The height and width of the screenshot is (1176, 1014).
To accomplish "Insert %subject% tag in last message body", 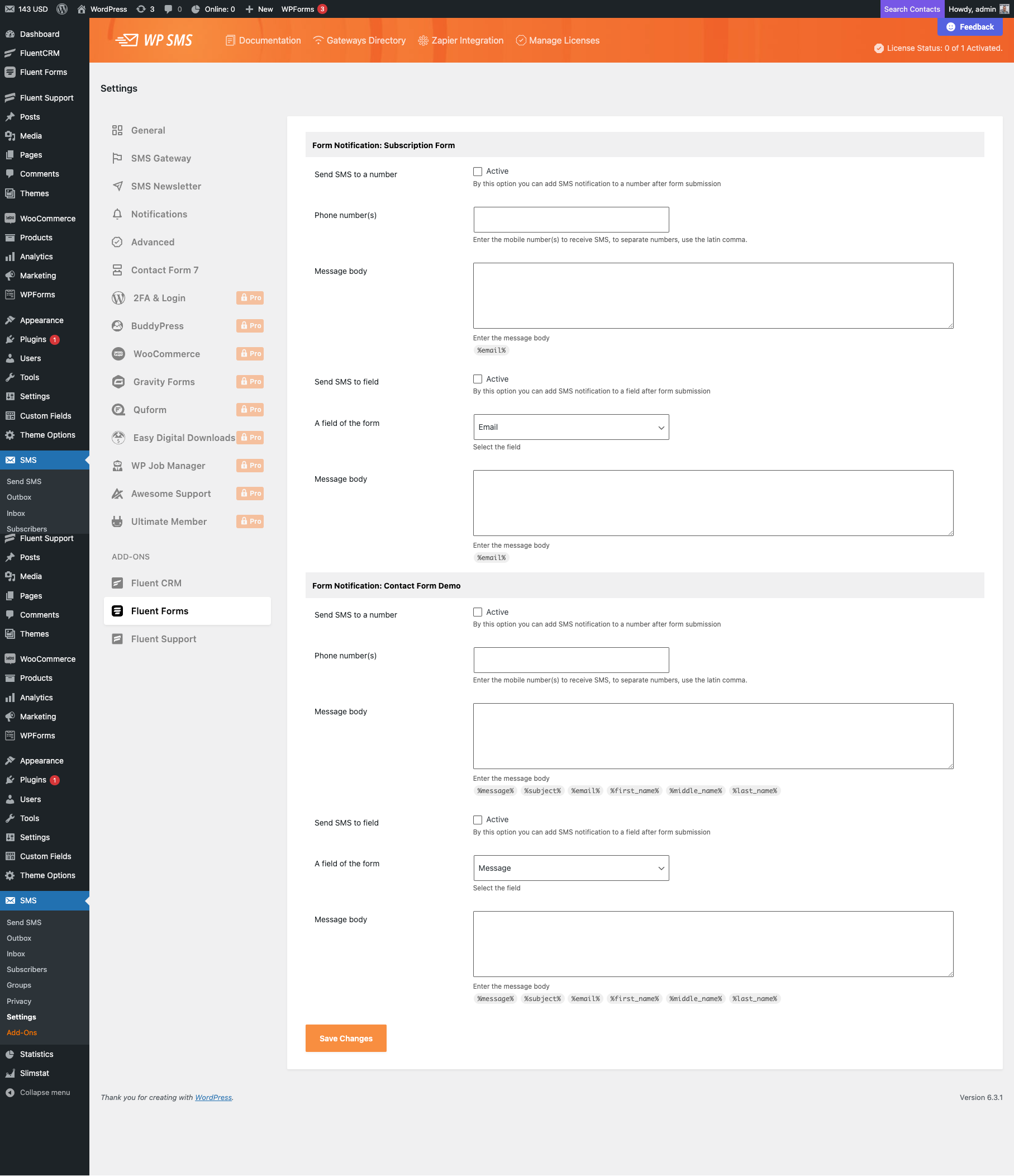I will (542, 999).
